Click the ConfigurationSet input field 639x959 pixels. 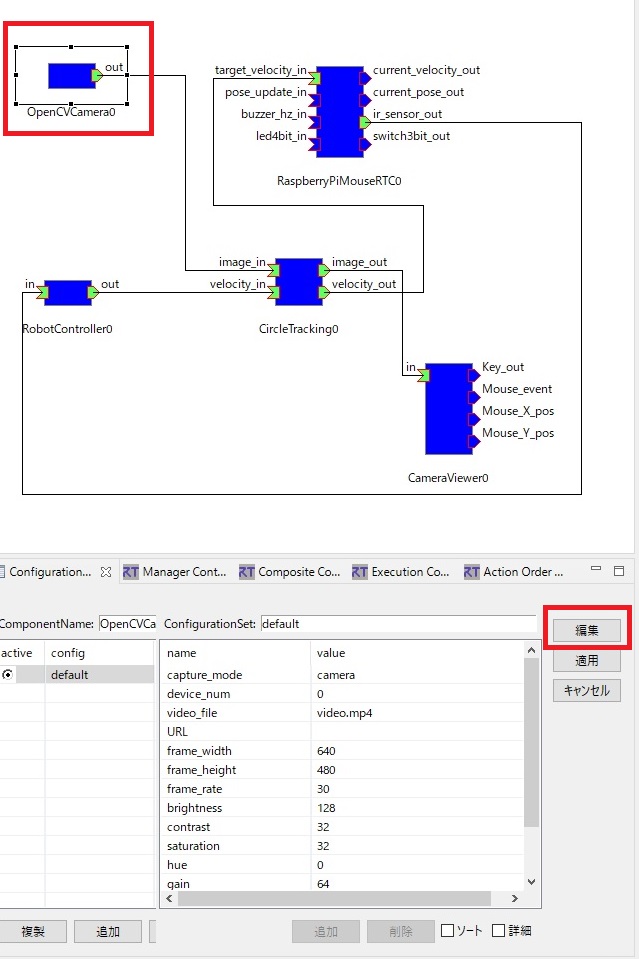pos(398,624)
